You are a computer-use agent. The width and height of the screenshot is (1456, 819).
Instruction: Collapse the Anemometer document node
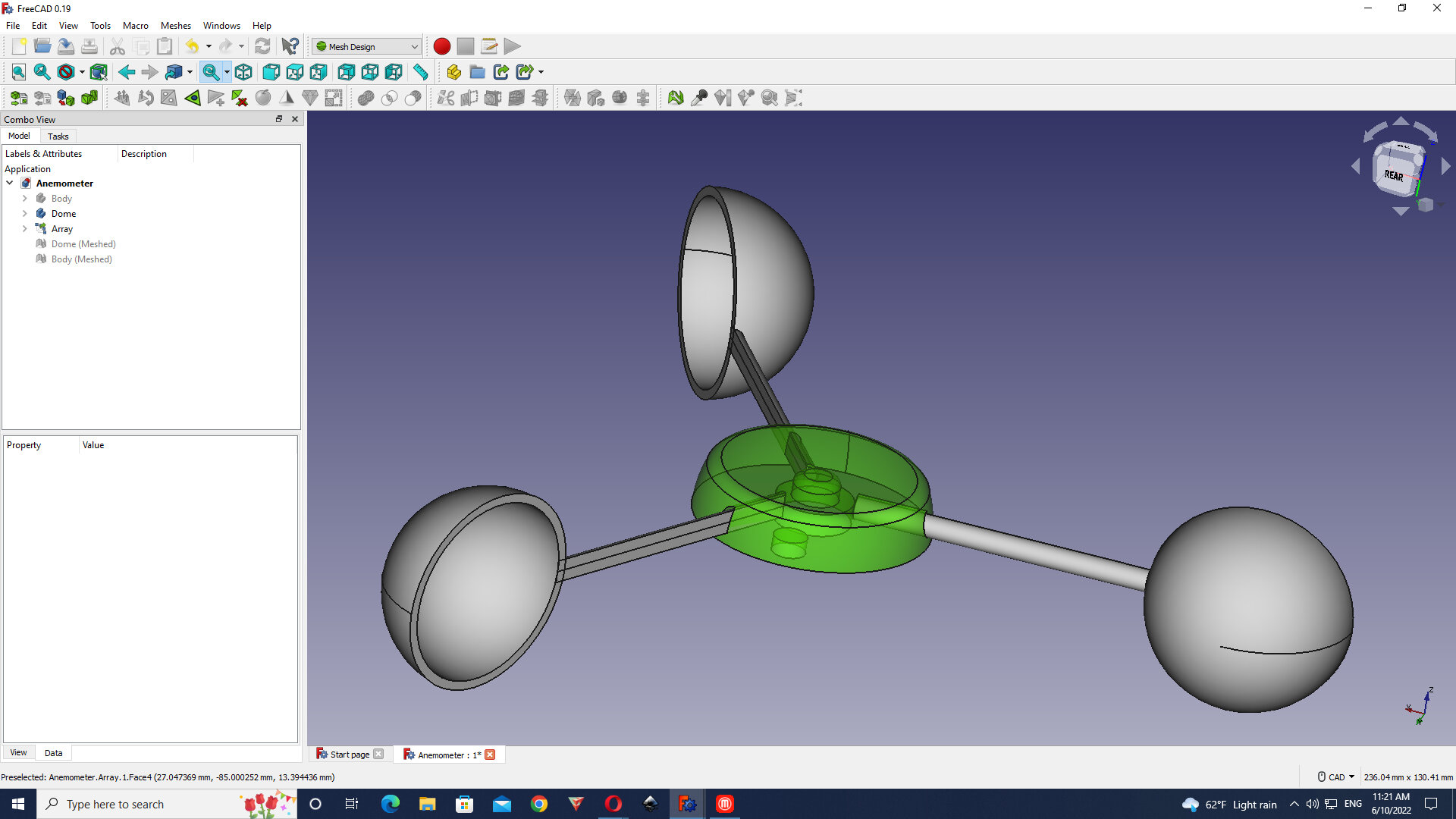[x=10, y=184]
